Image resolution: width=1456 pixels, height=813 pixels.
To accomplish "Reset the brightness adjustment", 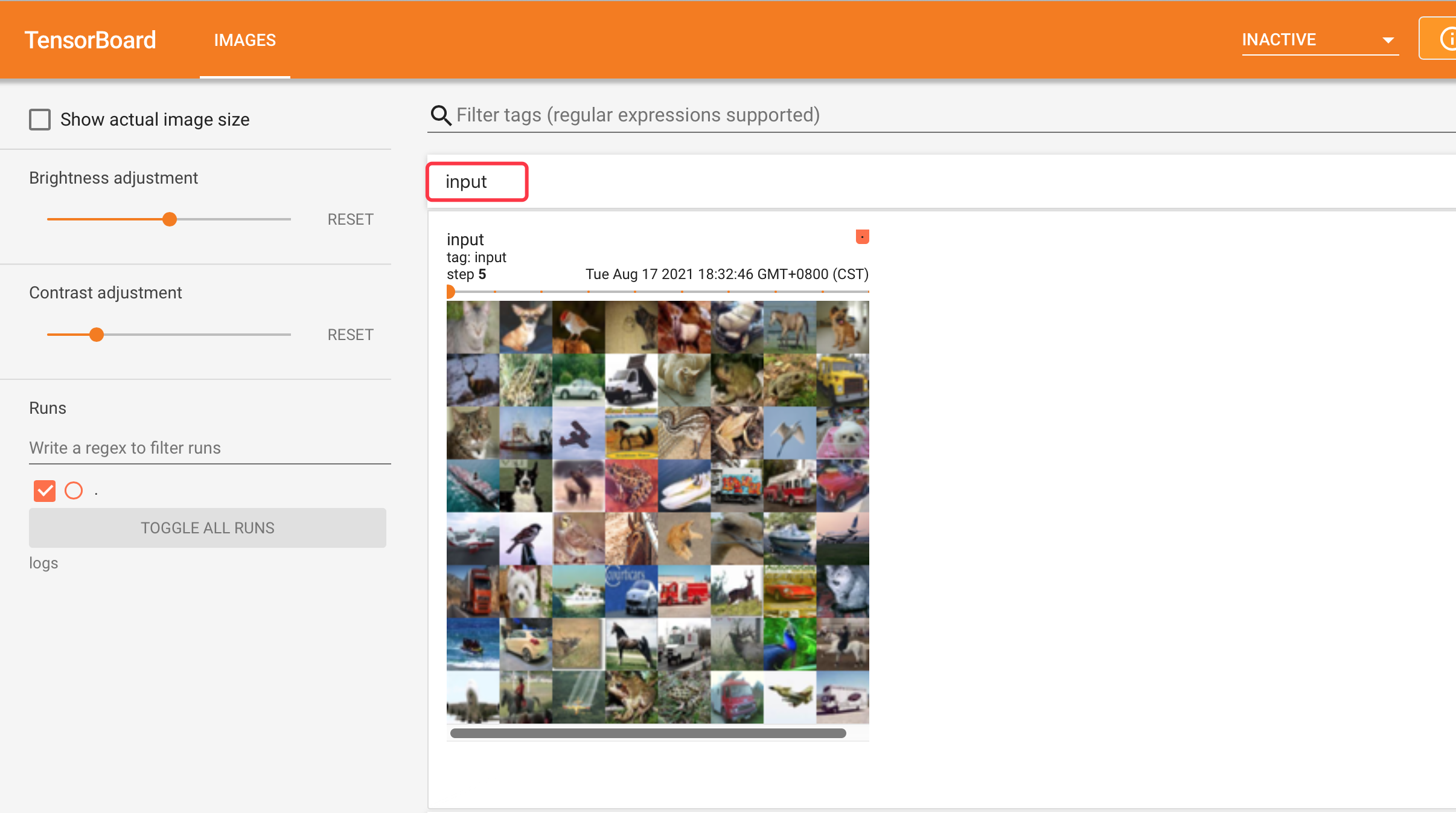I will pos(350,219).
